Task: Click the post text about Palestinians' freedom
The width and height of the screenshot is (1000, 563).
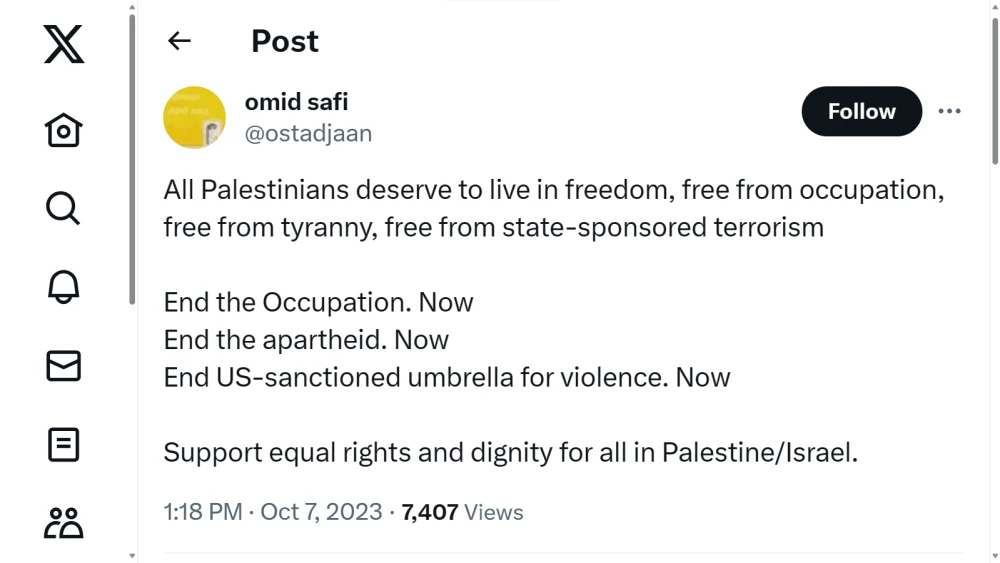Action: pyautogui.click(x=553, y=208)
